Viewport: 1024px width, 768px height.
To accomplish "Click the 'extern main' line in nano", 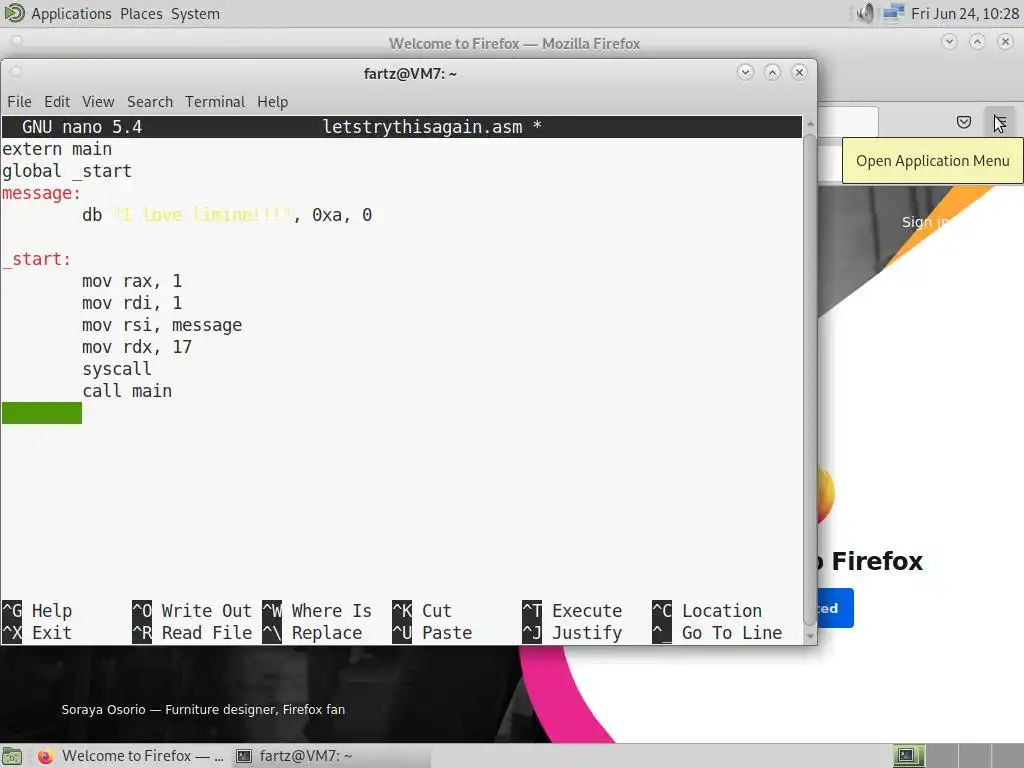I will (57, 149).
